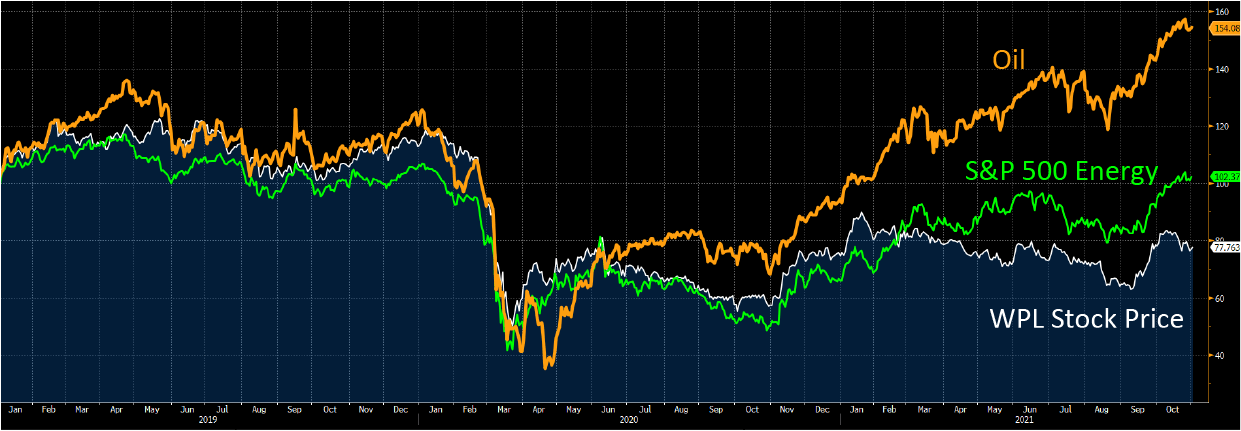Select the WPL Stock Price label
Viewport: 1241px width, 431px height.
1086,320
